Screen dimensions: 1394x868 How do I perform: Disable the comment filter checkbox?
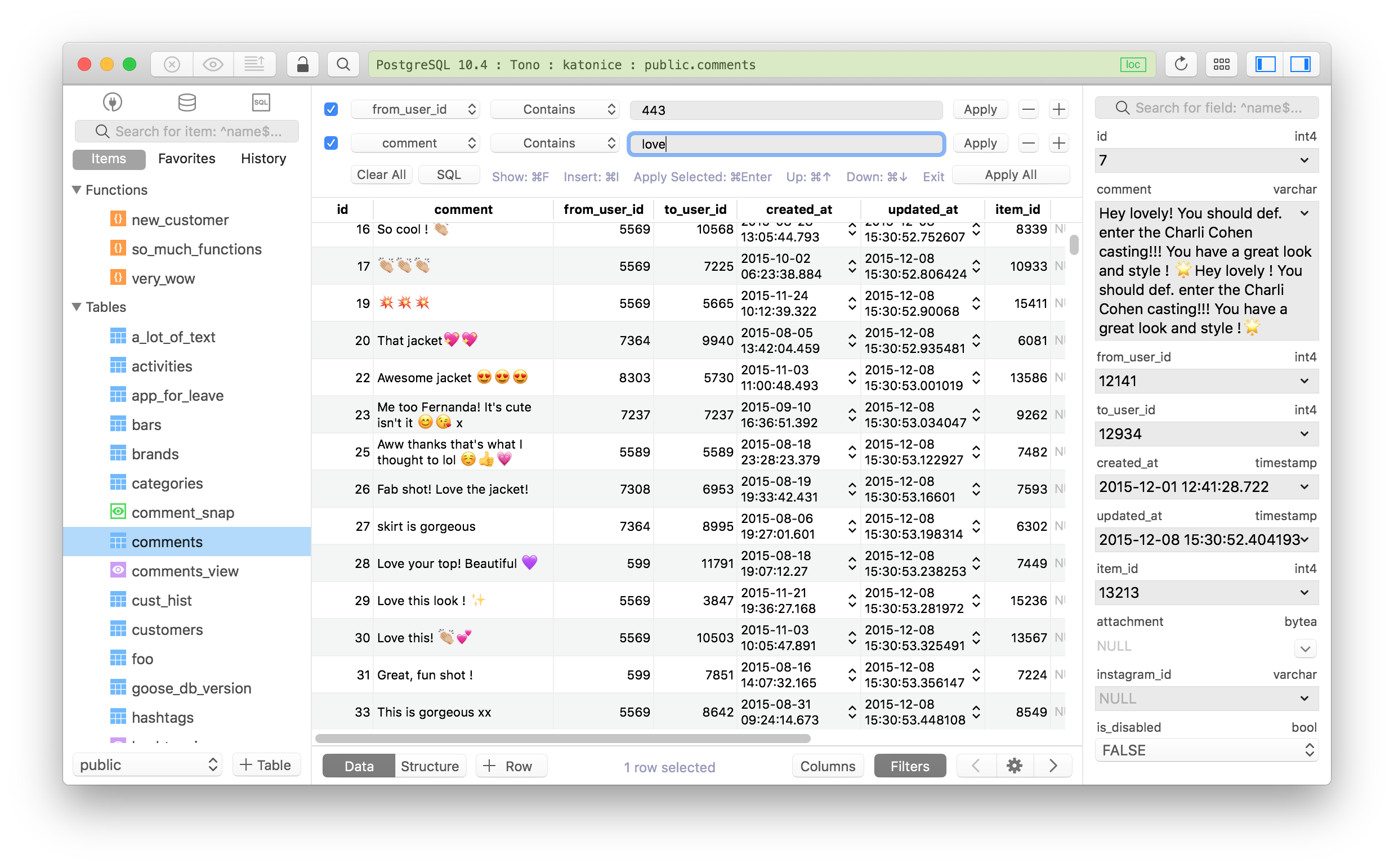tap(330, 143)
